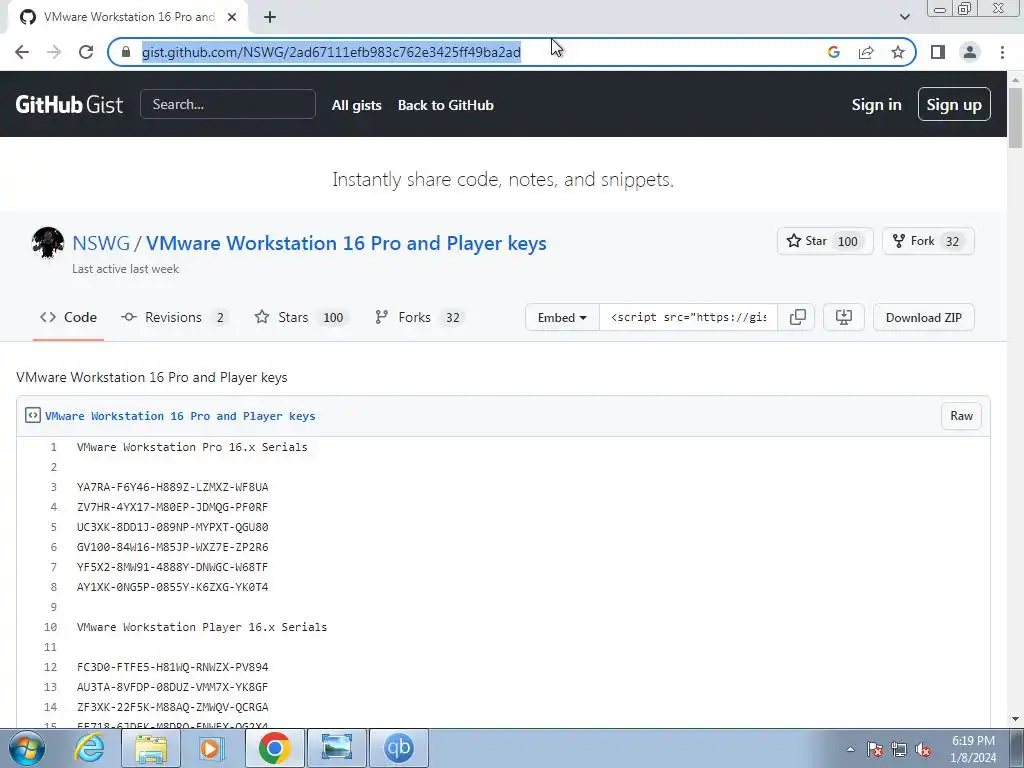Click serial UC3XK-8DD1J-089NP-MYPXT-QGU80
Image resolution: width=1024 pixels, height=768 pixels.
[x=172, y=527]
